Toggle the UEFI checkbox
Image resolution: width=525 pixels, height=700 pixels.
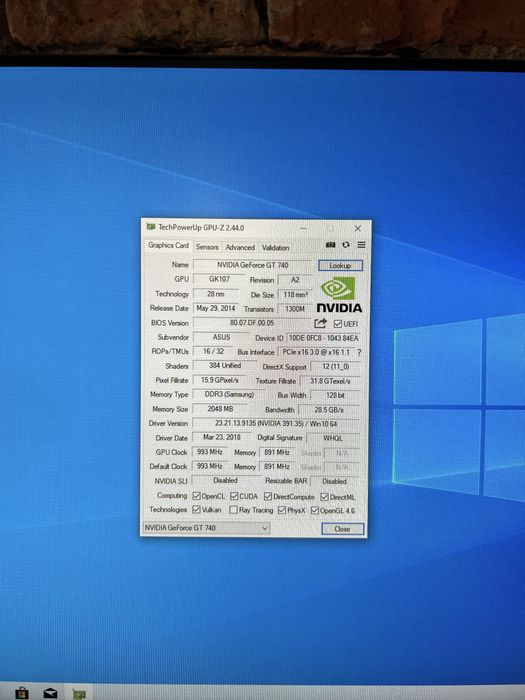pos(338,324)
